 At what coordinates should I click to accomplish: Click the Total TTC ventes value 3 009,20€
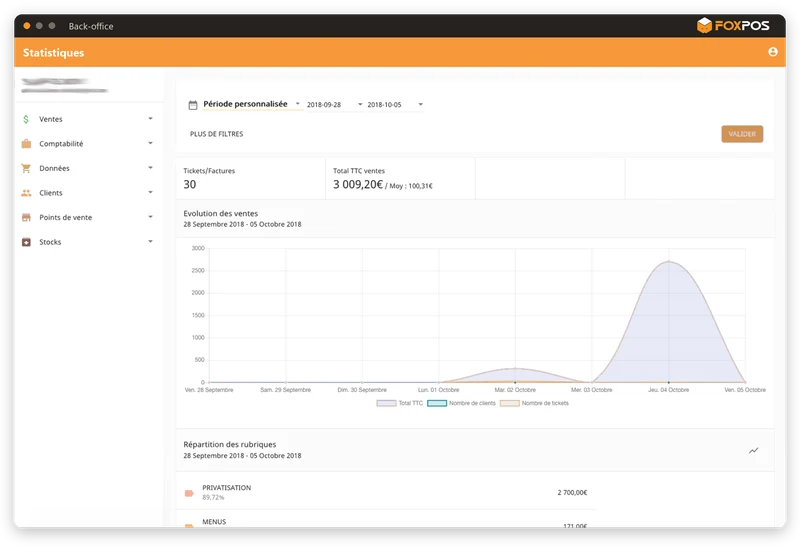[x=358, y=184]
